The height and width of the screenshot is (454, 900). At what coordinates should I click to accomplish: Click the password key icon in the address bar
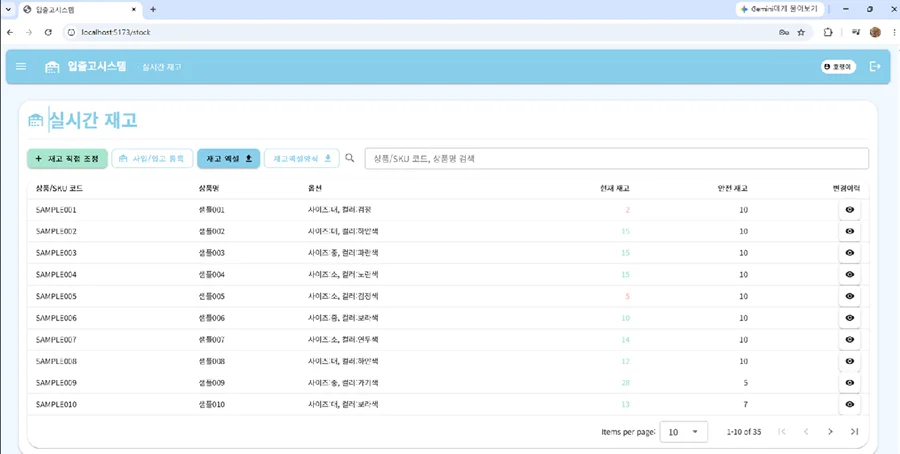pyautogui.click(x=783, y=33)
